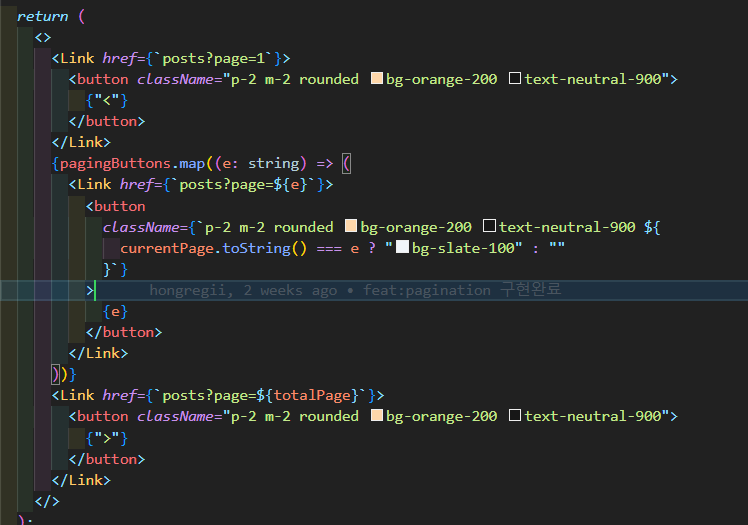This screenshot has width=748, height=525.
Task: Click dark swatch in last button's text-neutral-900
Action: (515, 415)
